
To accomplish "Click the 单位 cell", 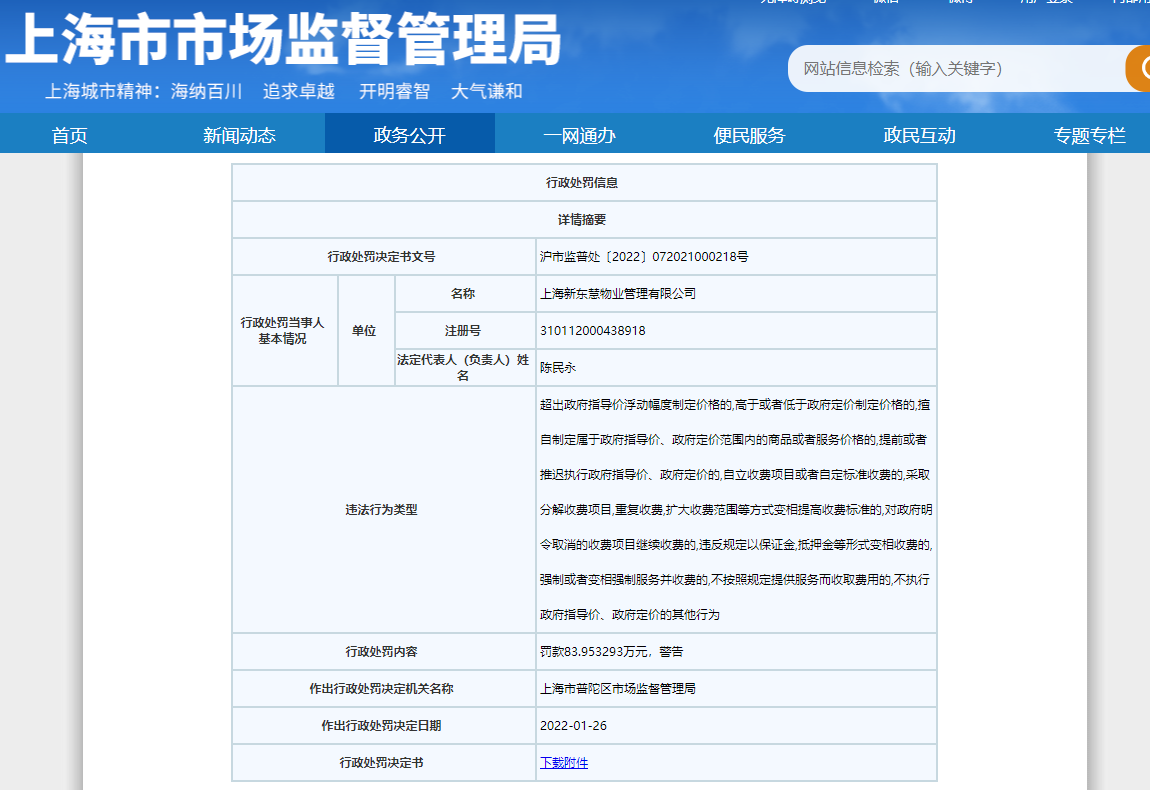I will [366, 331].
